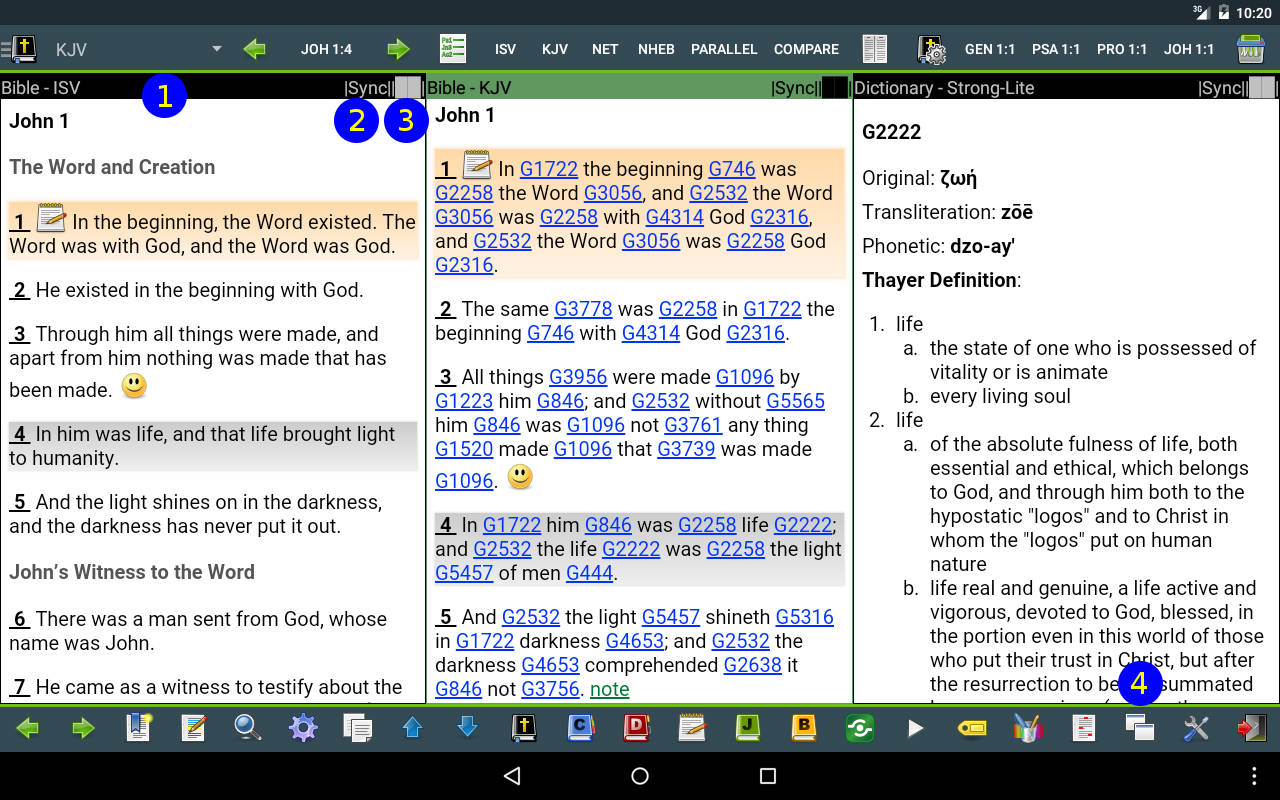Screen dimensions: 1280x800
Task: Open the red-lined page format icon
Action: coord(1083,728)
